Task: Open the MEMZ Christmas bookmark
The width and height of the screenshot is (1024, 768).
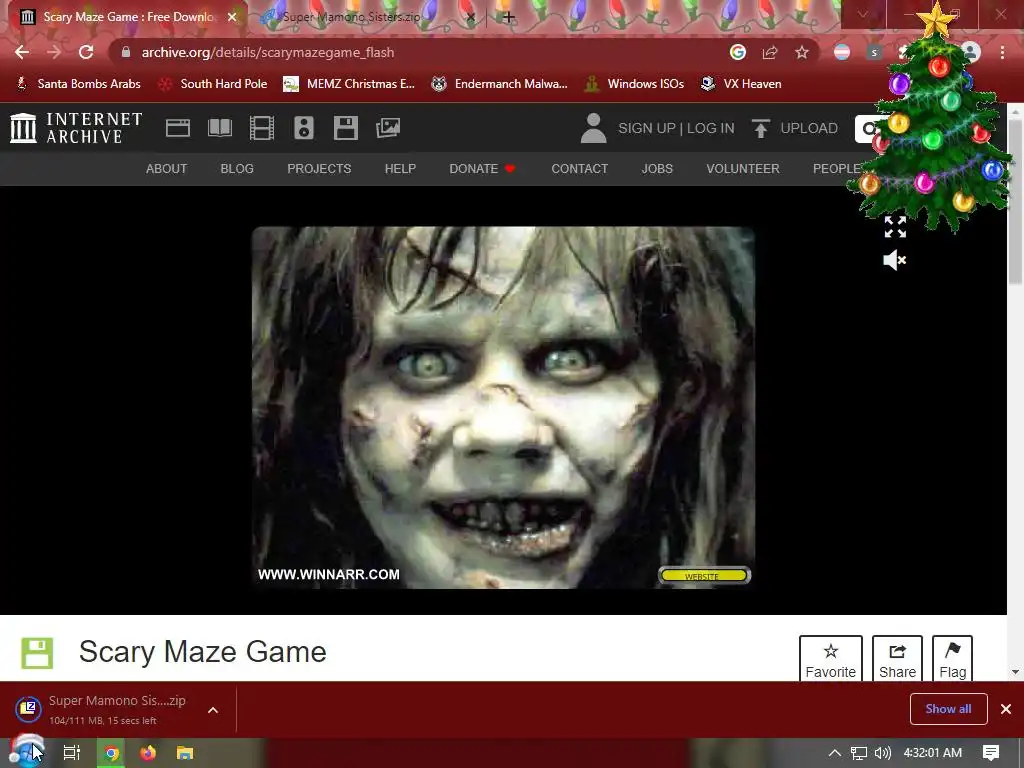Action: (x=349, y=84)
